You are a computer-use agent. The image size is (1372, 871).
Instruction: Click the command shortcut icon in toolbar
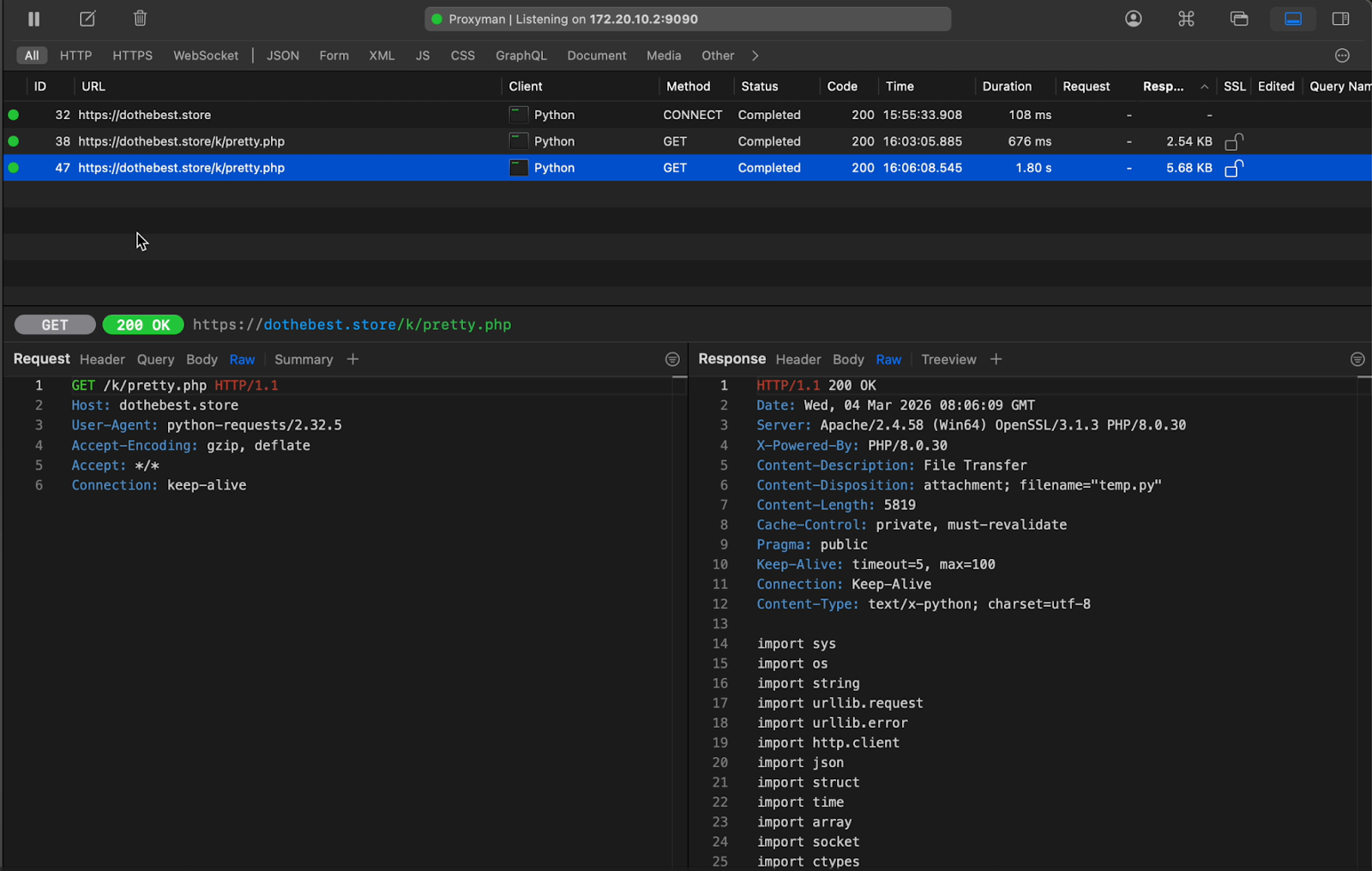tap(1186, 19)
